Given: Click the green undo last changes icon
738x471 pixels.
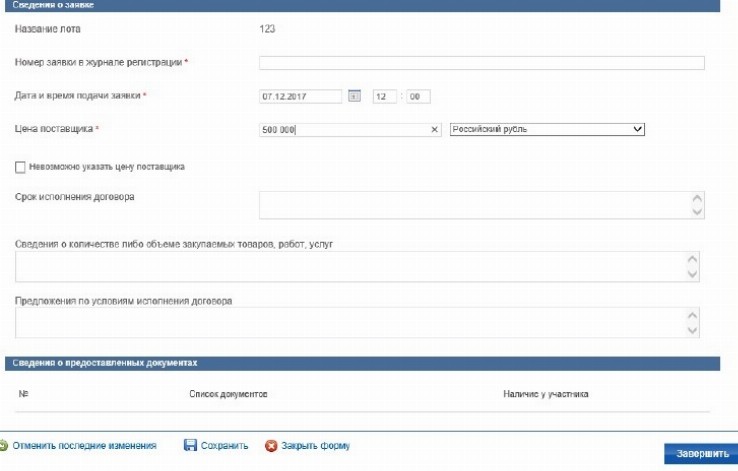Looking at the screenshot, I should pyautogui.click(x=4, y=445).
